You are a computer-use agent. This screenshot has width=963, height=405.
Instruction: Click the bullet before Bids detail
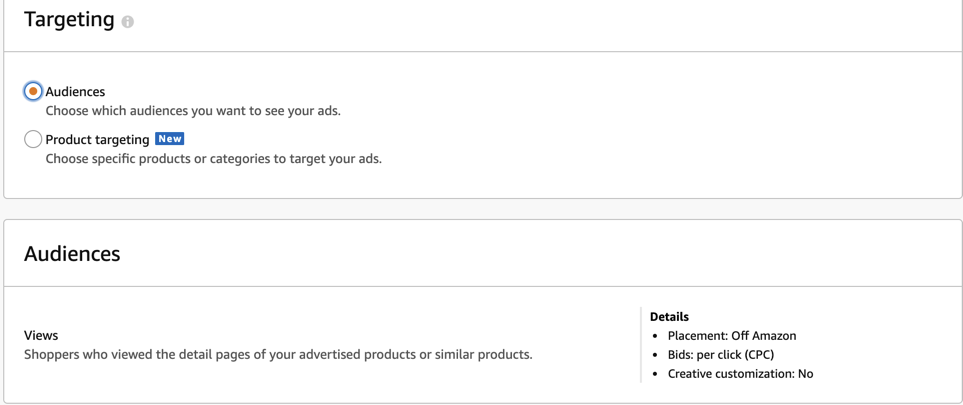[x=655, y=355]
